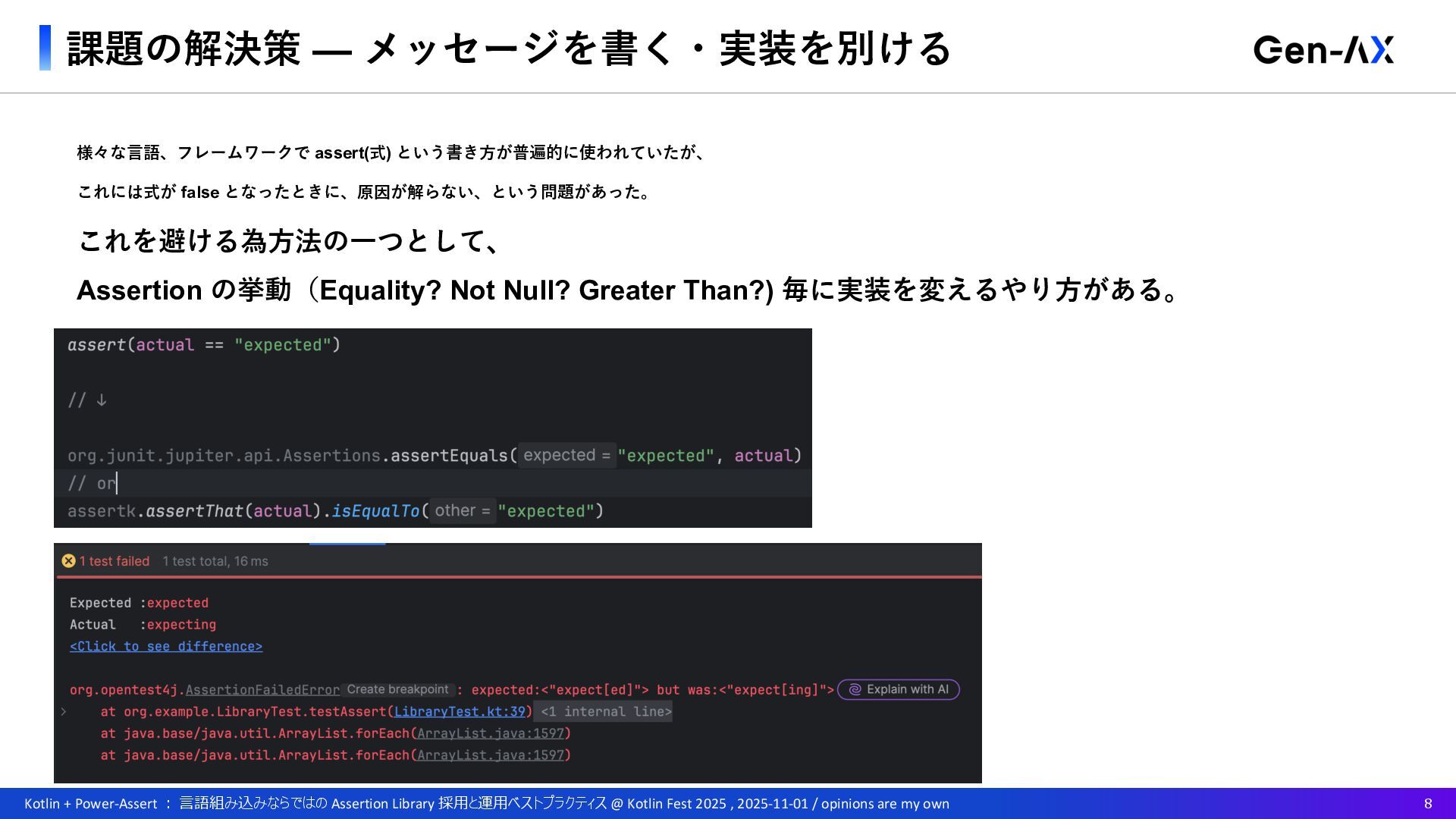Click the AssertionFailedError class link
Viewport: 1456px width, 819px height.
[262, 690]
